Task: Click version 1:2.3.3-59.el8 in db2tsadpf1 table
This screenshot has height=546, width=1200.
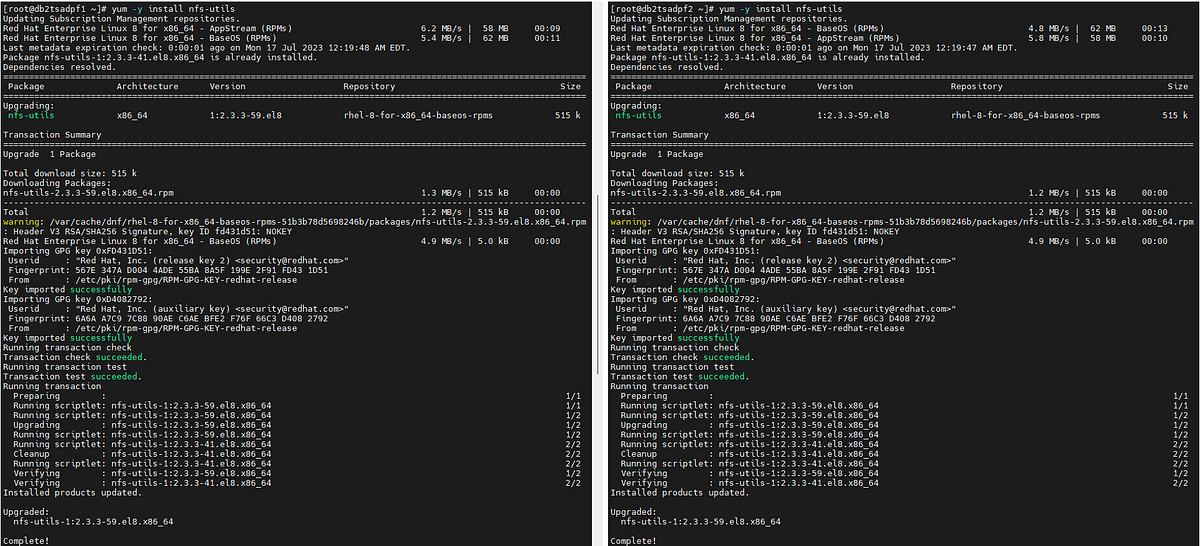Action: tap(245, 116)
